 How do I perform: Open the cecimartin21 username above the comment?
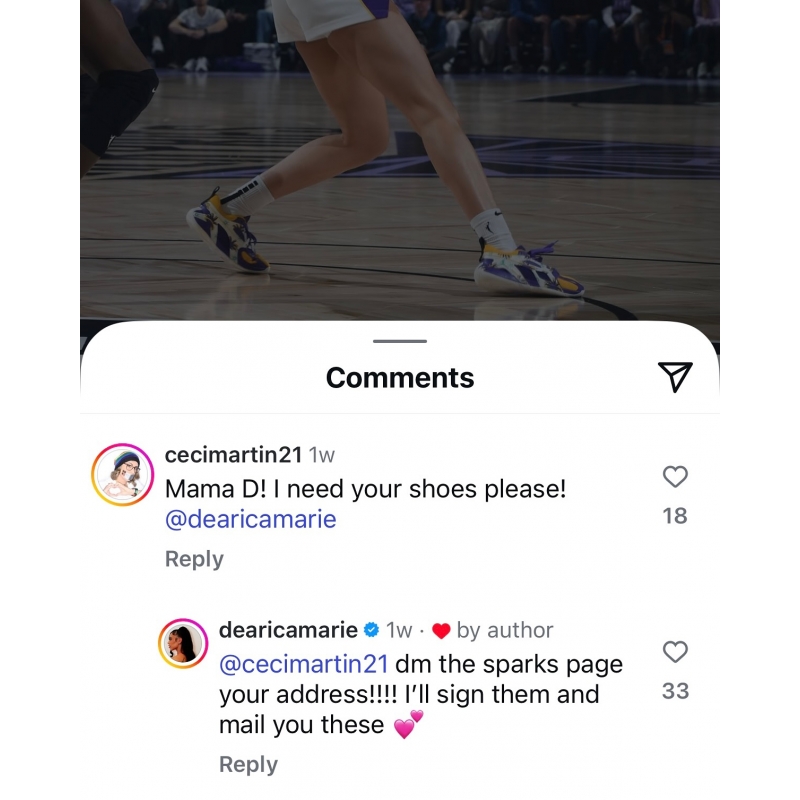pos(233,455)
